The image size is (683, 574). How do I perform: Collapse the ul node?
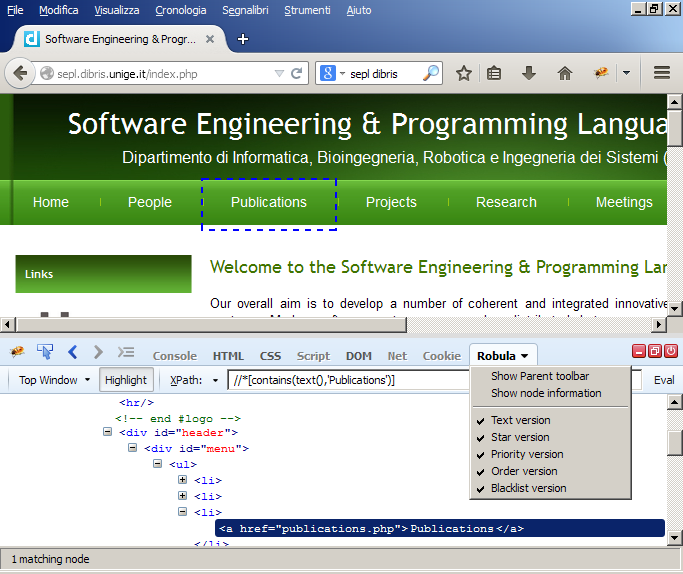(157, 463)
